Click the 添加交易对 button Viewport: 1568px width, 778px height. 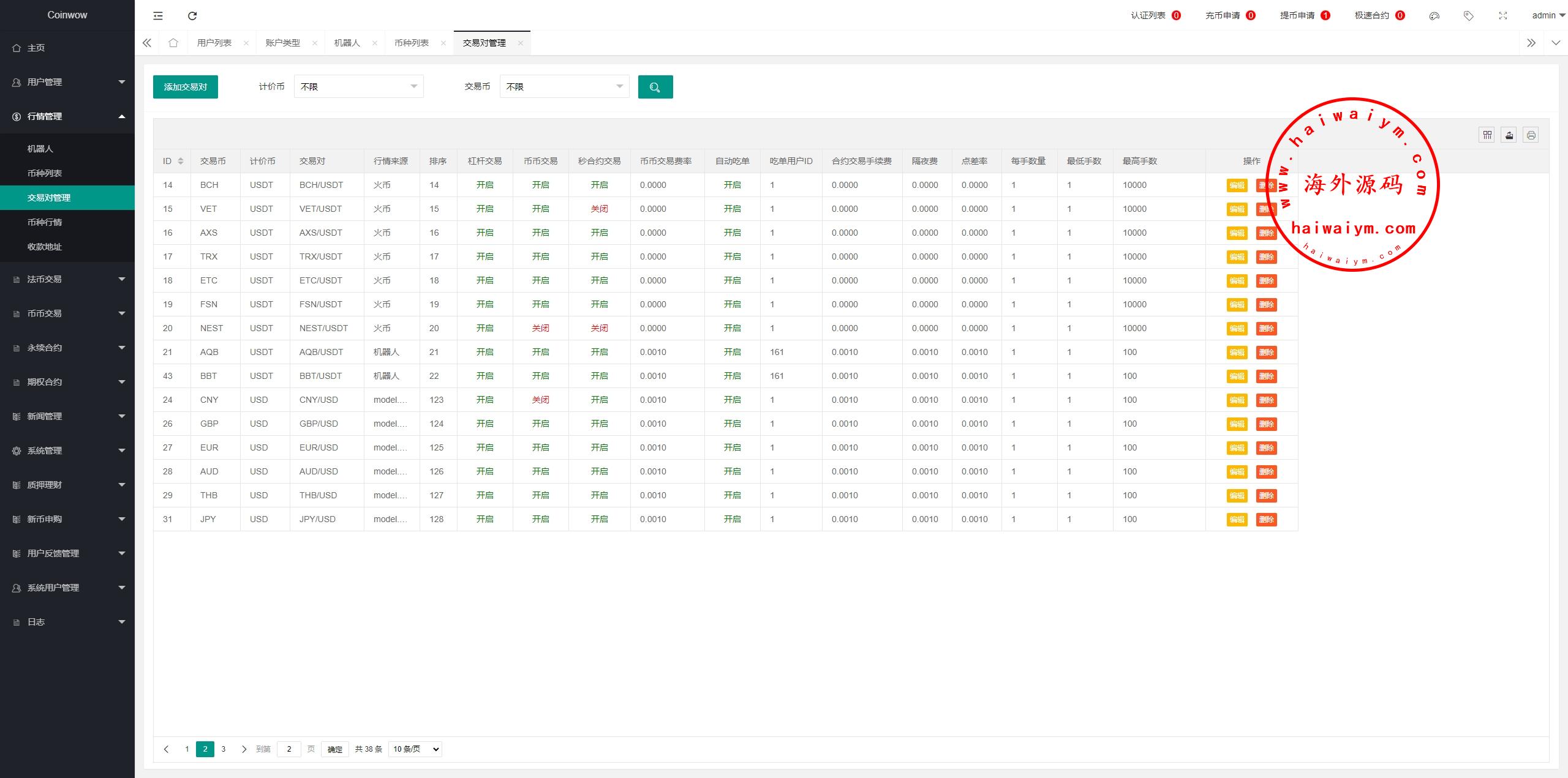pos(186,87)
